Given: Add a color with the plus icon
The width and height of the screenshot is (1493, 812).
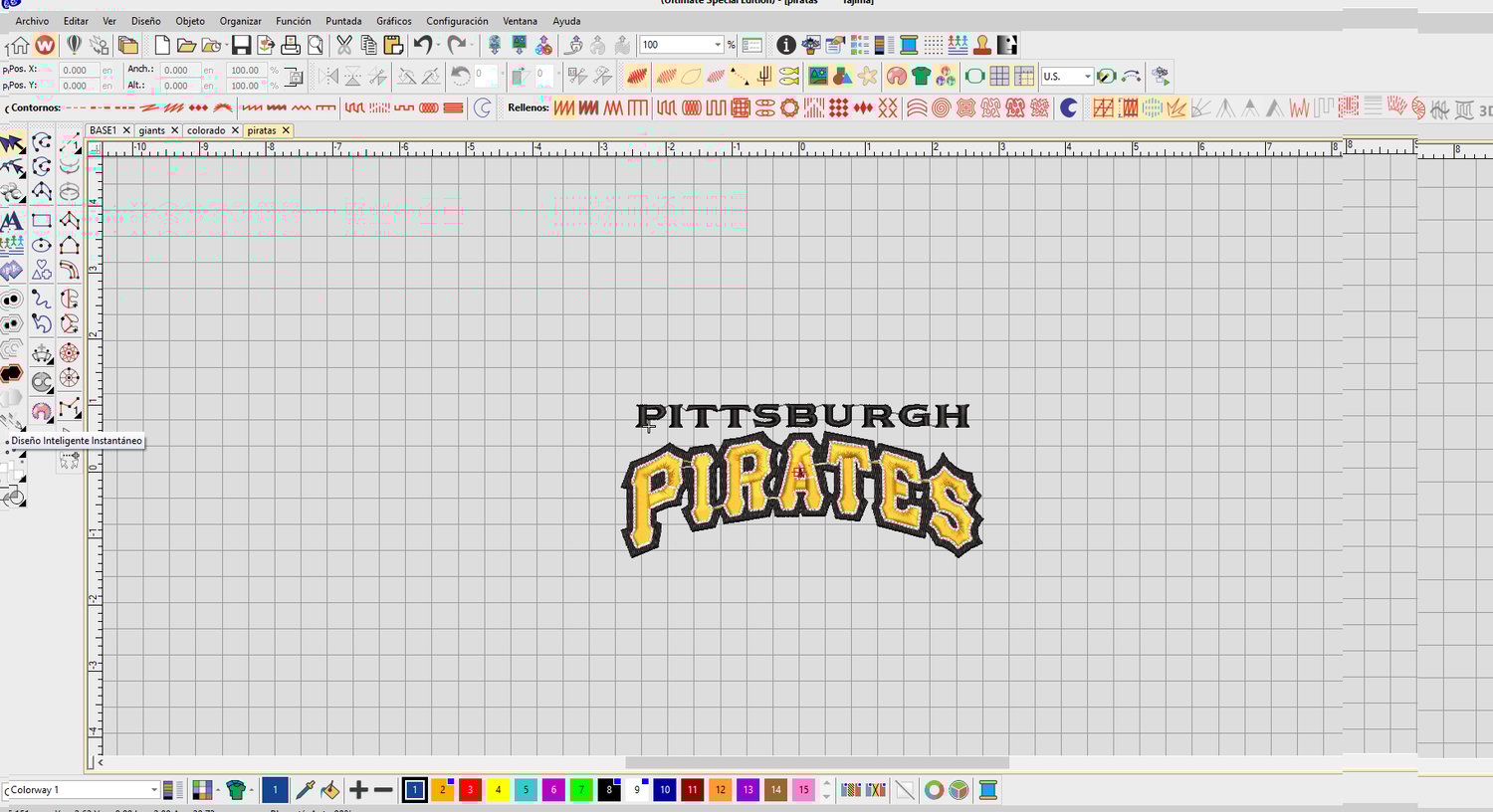Looking at the screenshot, I should click(x=358, y=790).
